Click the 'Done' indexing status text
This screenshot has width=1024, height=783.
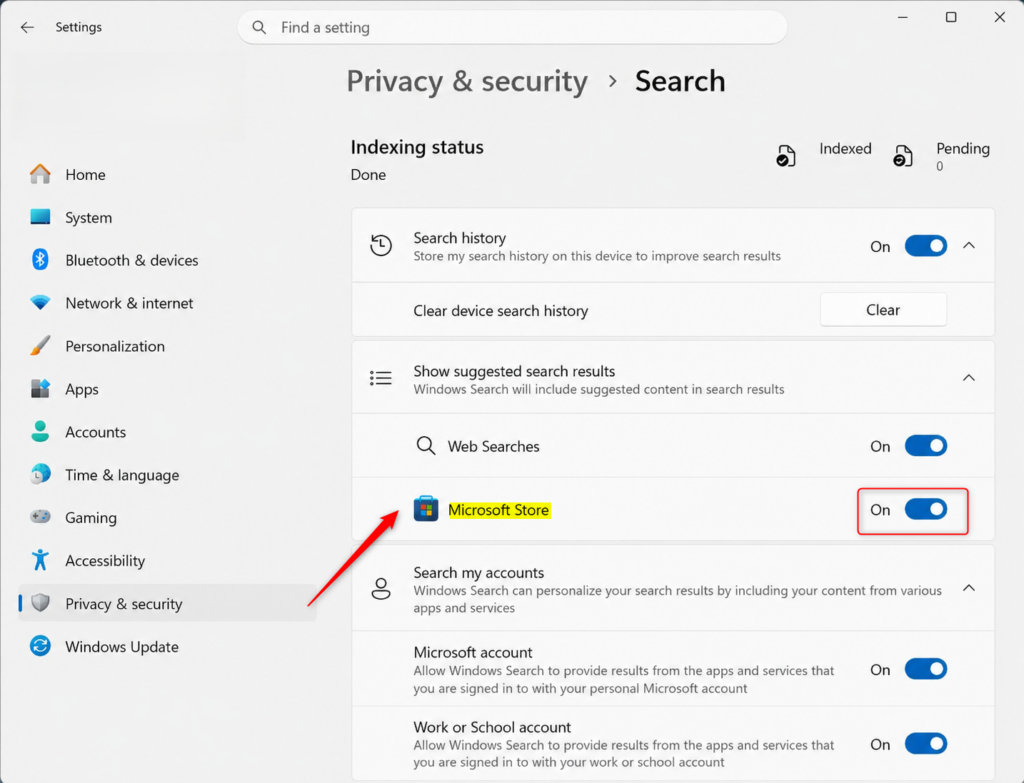(x=368, y=175)
